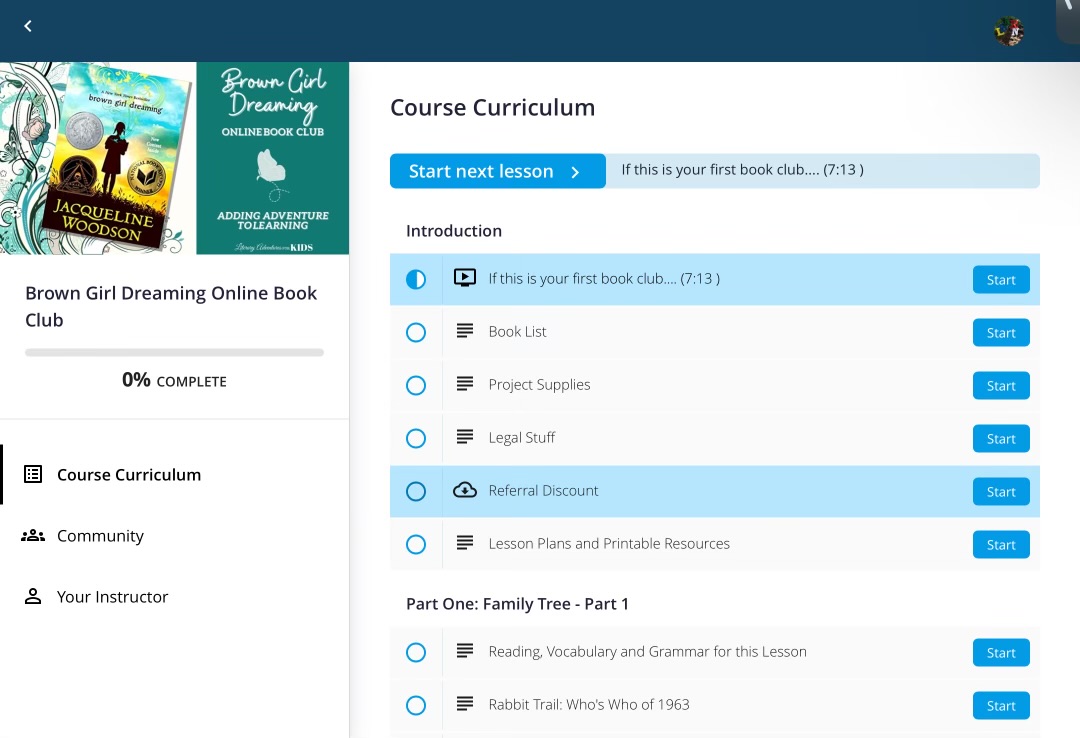
Task: Open the Community tab in sidebar
Action: tap(100, 536)
